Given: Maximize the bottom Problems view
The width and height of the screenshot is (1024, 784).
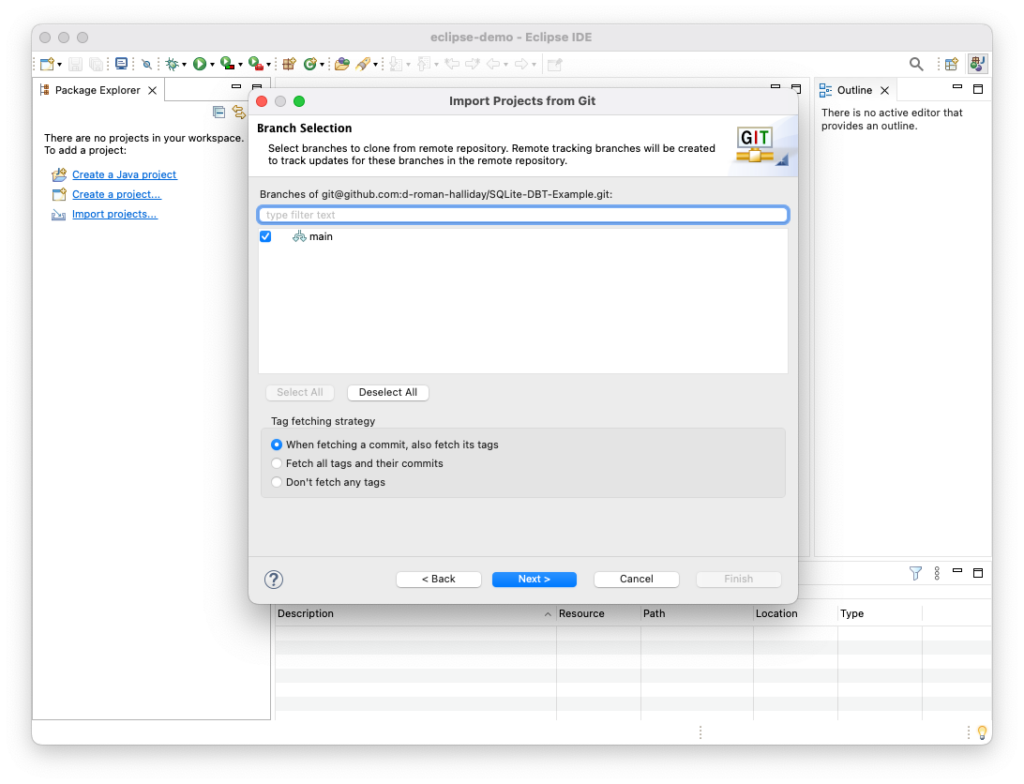Looking at the screenshot, I should pos(978,573).
